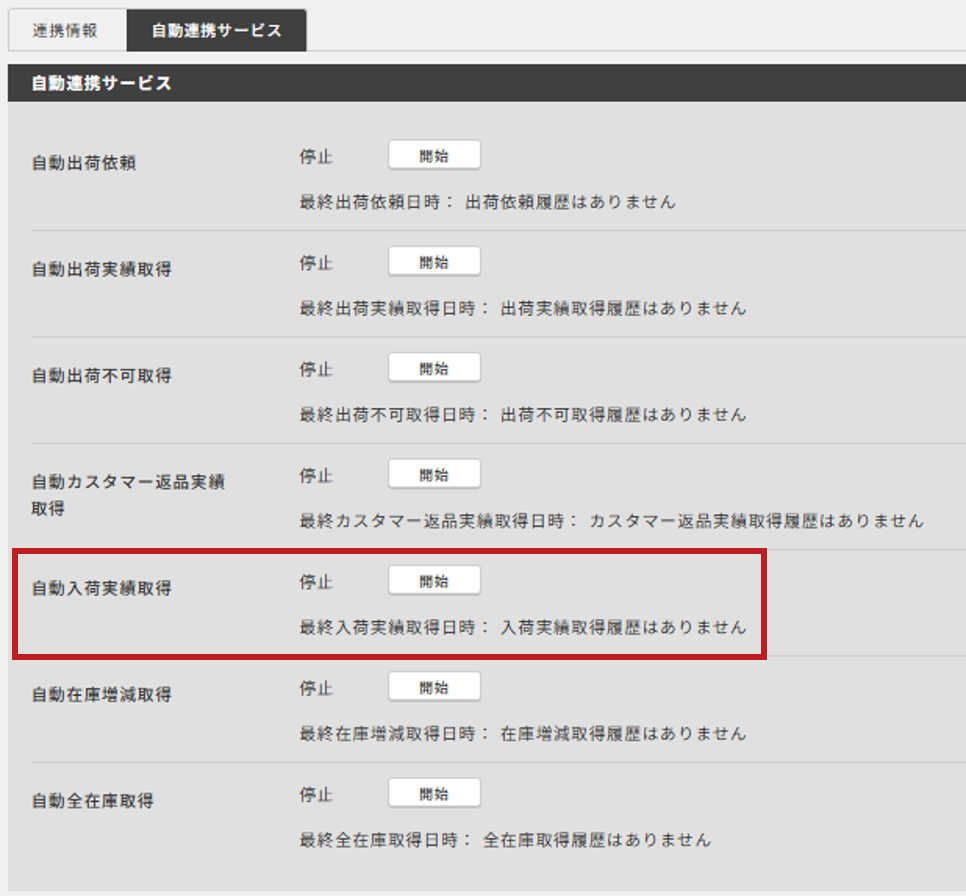Click text 出荷依頼履歴はありません
Image resolution: width=966 pixels, height=896 pixels.
click(570, 202)
